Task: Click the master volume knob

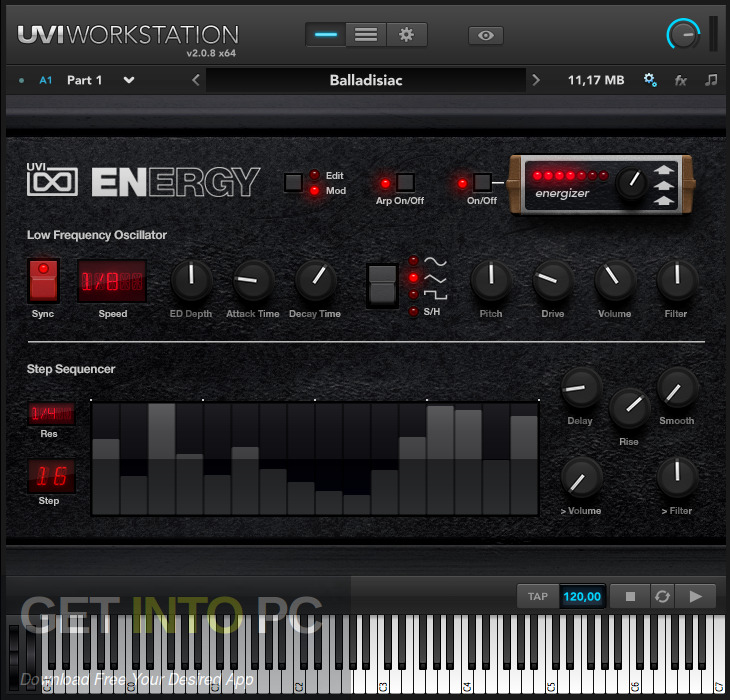Action: [683, 34]
